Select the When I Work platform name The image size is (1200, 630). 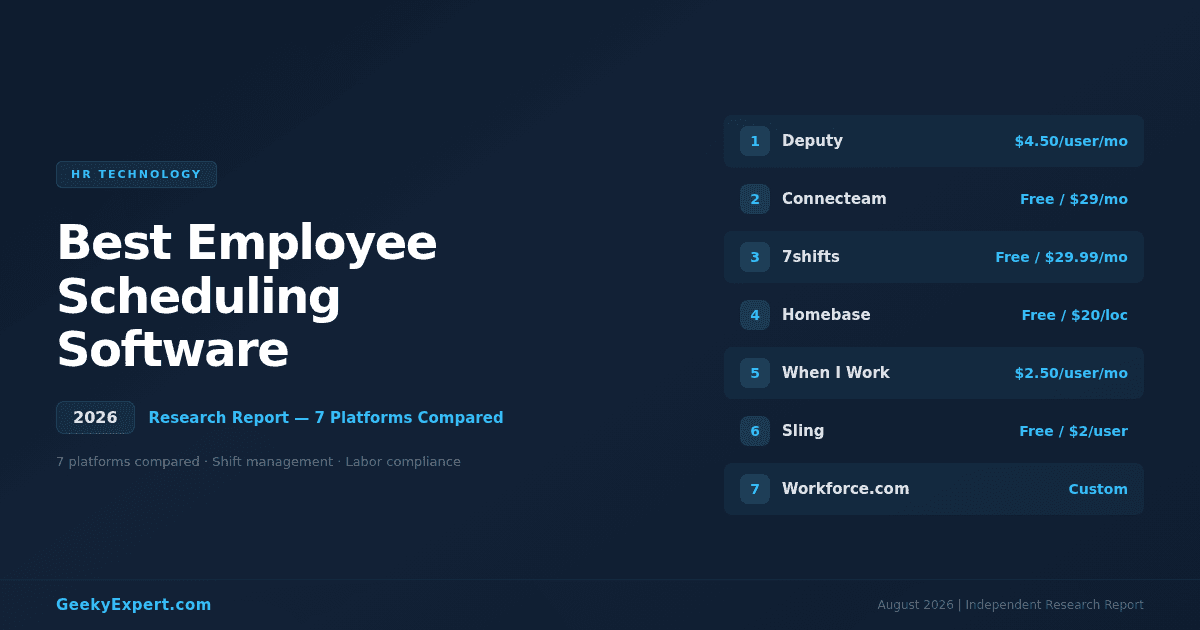point(836,373)
